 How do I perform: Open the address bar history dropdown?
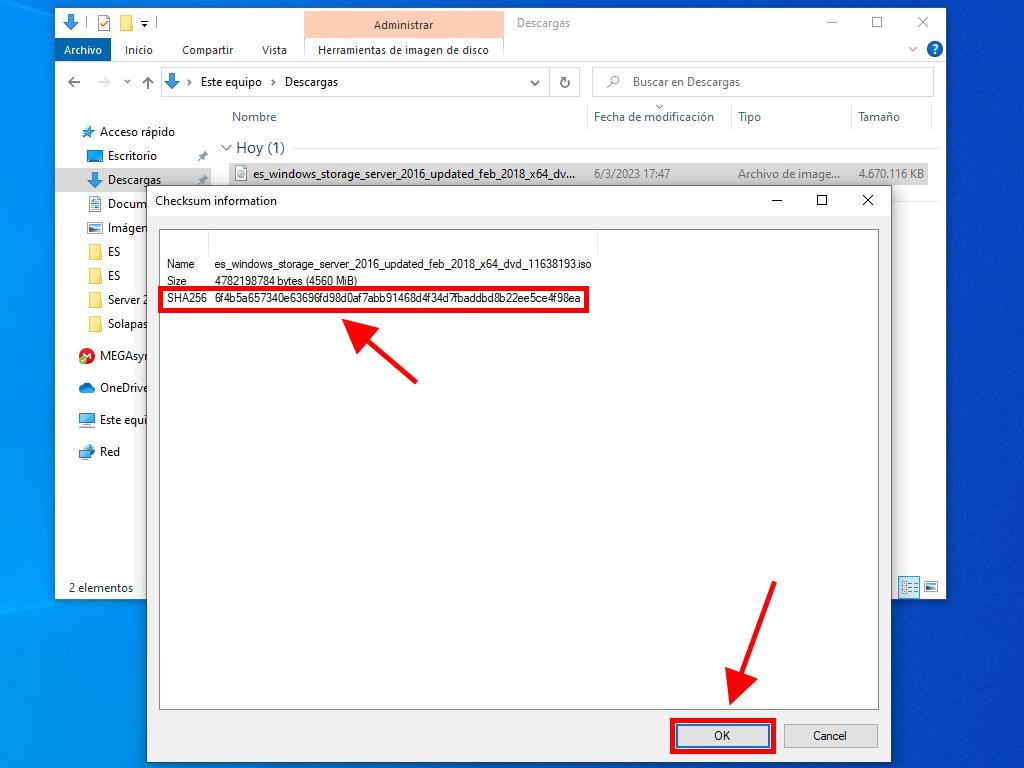(534, 82)
